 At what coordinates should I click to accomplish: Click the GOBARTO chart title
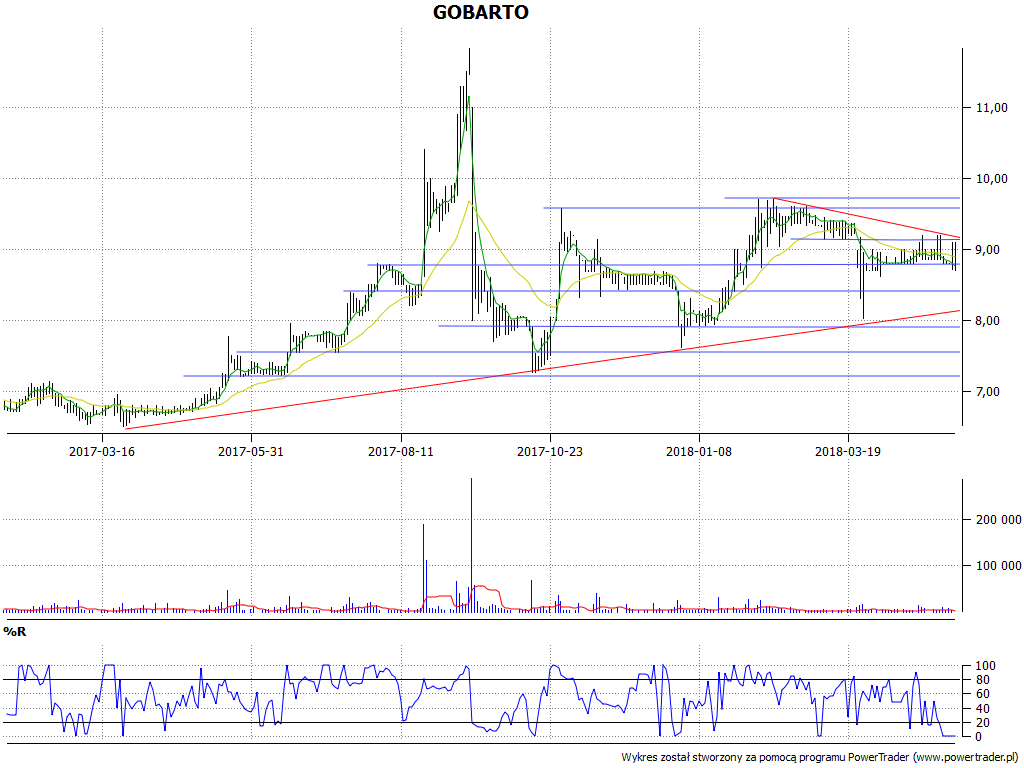pos(481,12)
